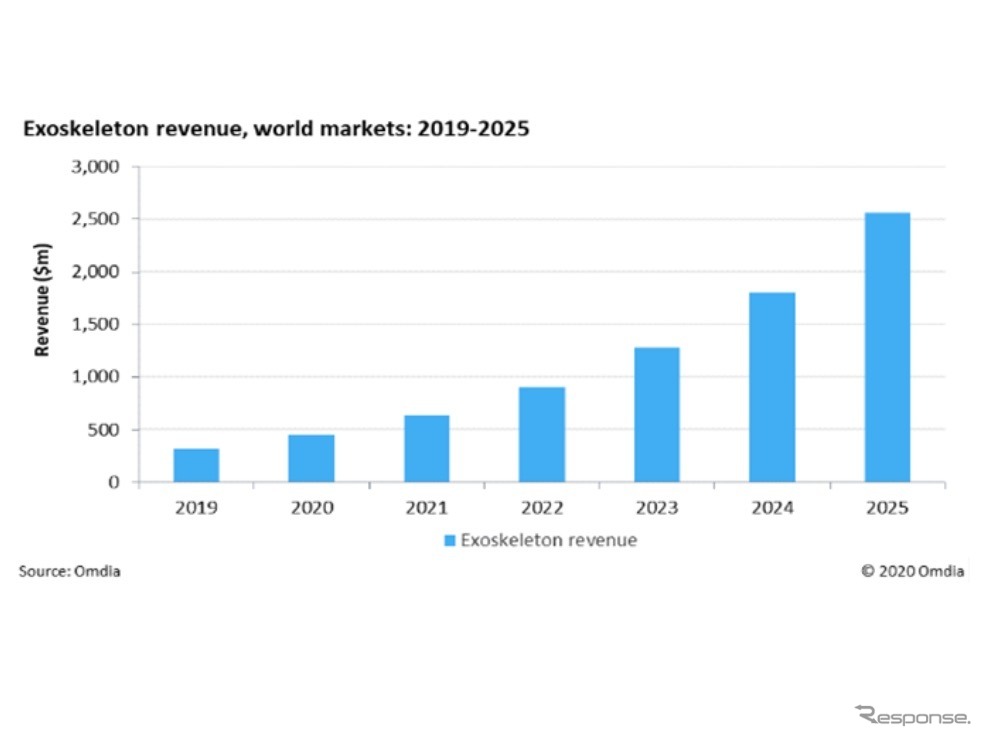Select the 2022 revenue bar
This screenshot has height=737, width=982.
(542, 434)
